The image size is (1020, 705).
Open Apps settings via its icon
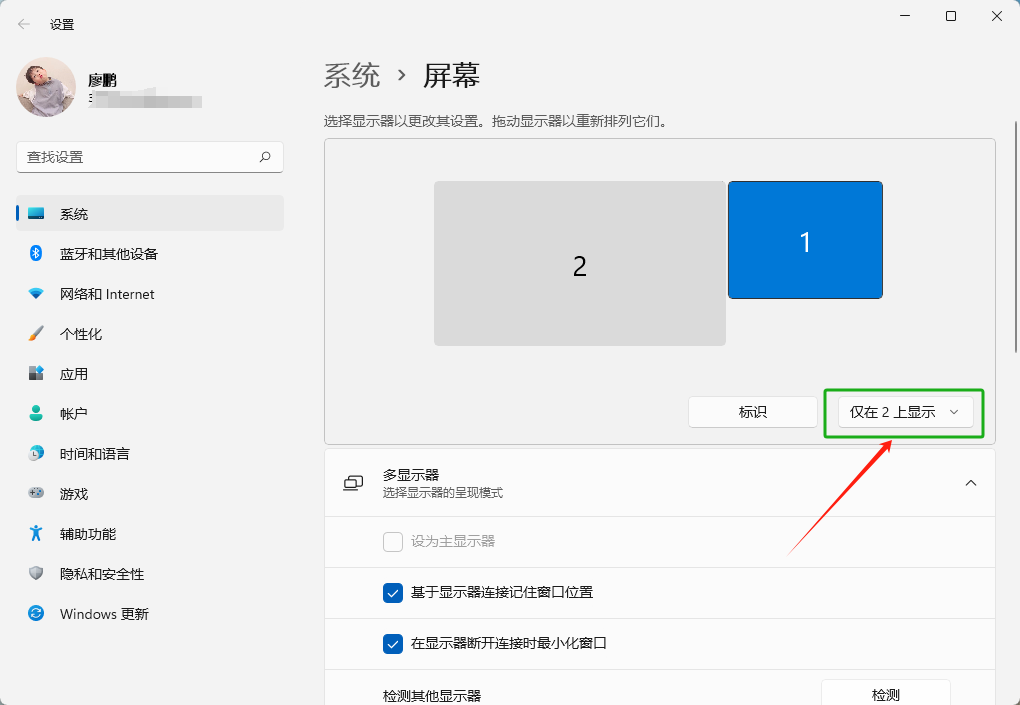click(x=36, y=373)
